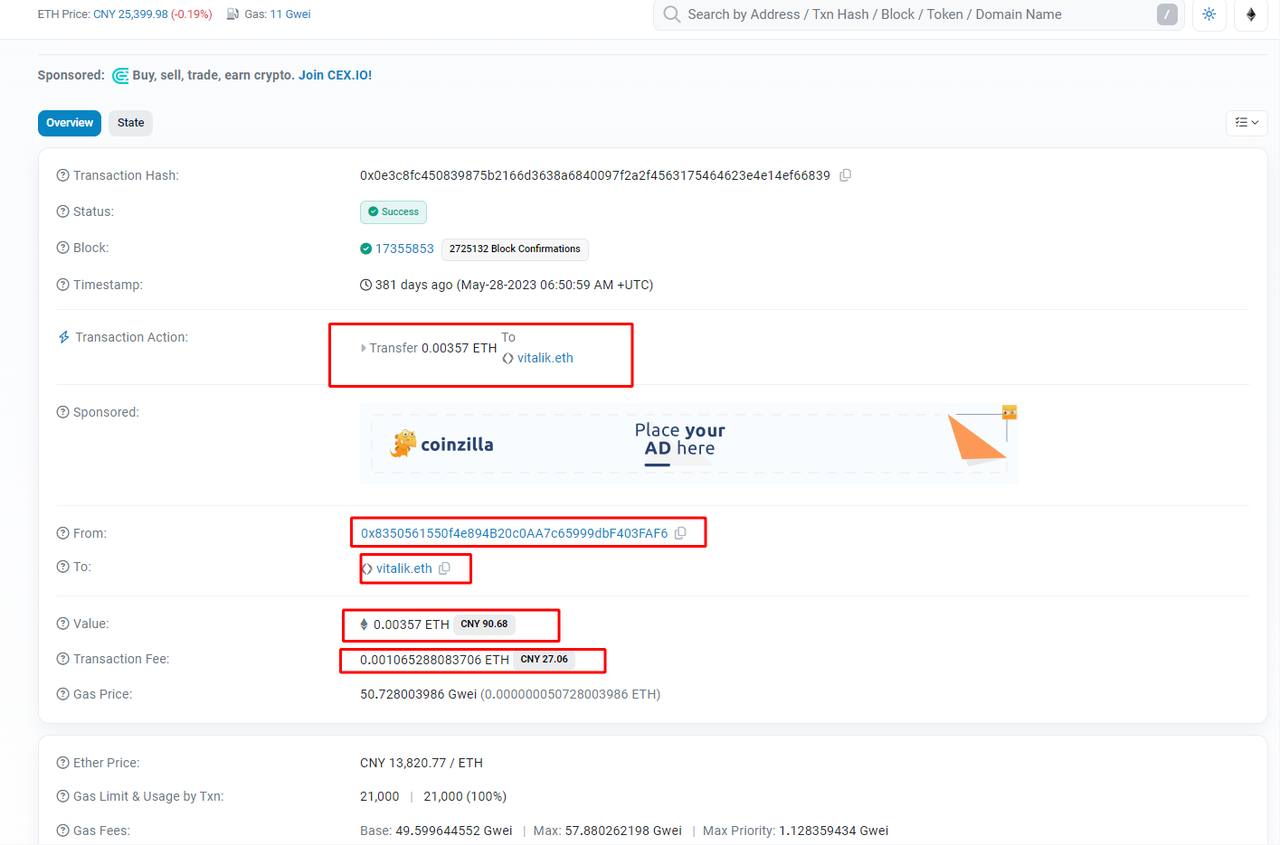
Task: Click the Coinzilla Place your AD banner
Action: [x=688, y=444]
